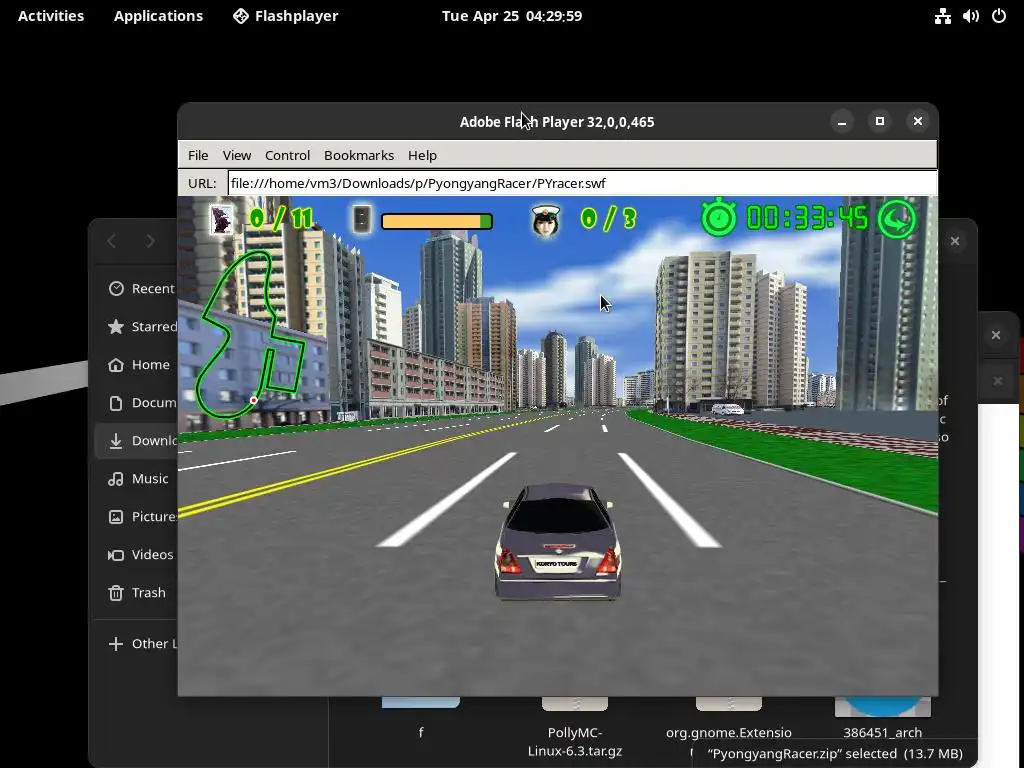This screenshot has width=1024, height=768.
Task: Click the 0 / 3 lives counter
Action: point(609,219)
